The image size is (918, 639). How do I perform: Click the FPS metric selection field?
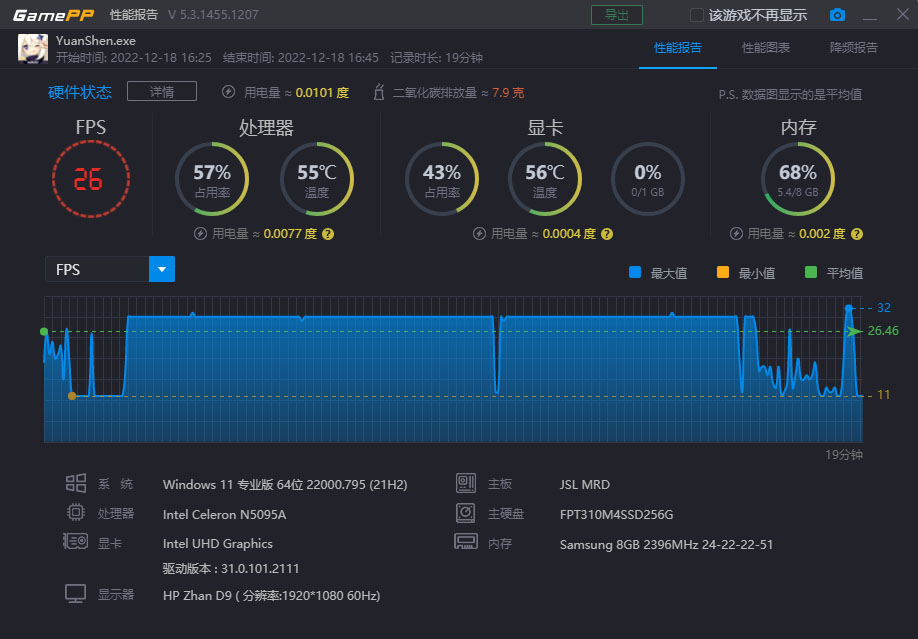click(97, 269)
